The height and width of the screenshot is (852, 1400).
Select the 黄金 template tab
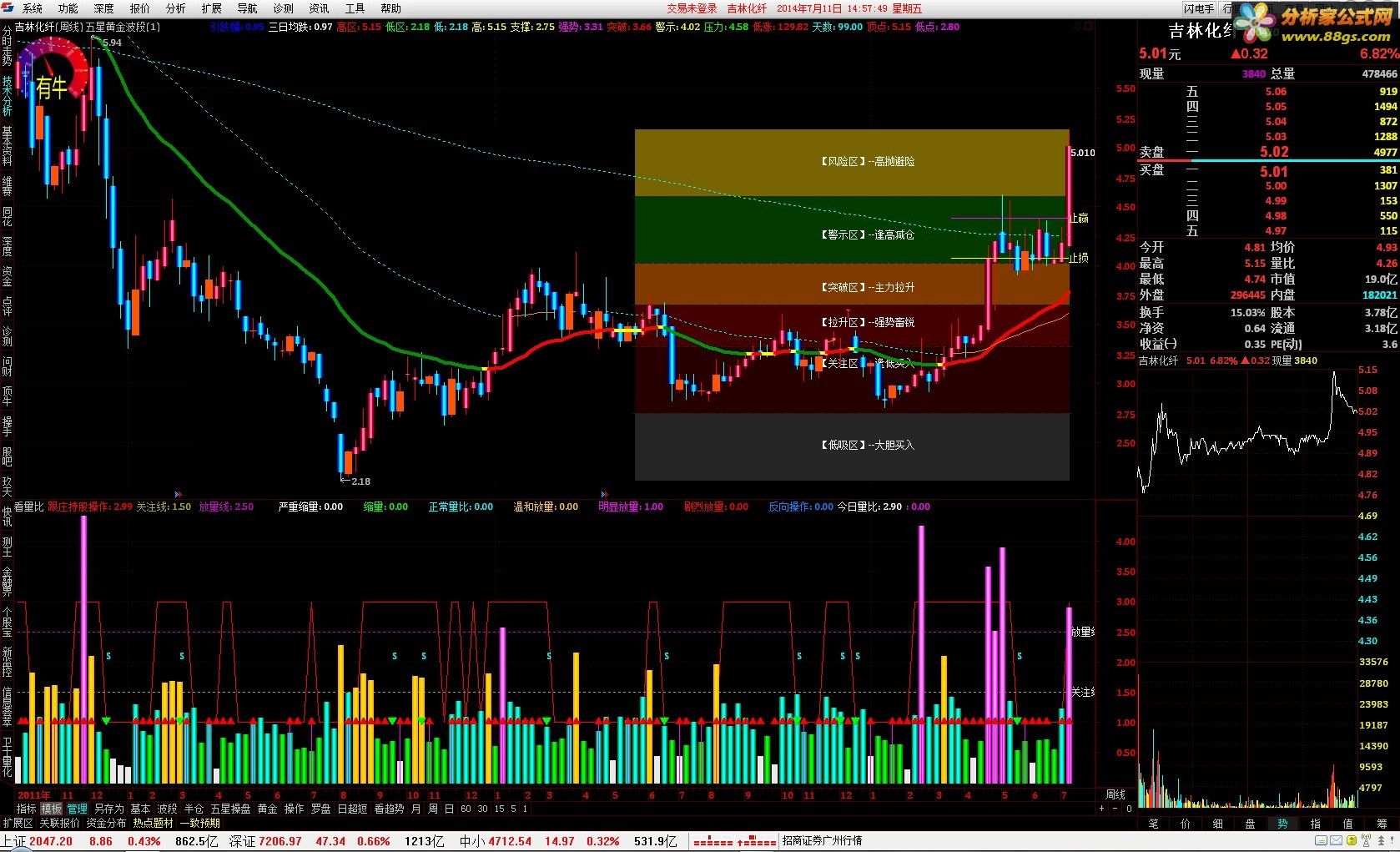coord(267,809)
